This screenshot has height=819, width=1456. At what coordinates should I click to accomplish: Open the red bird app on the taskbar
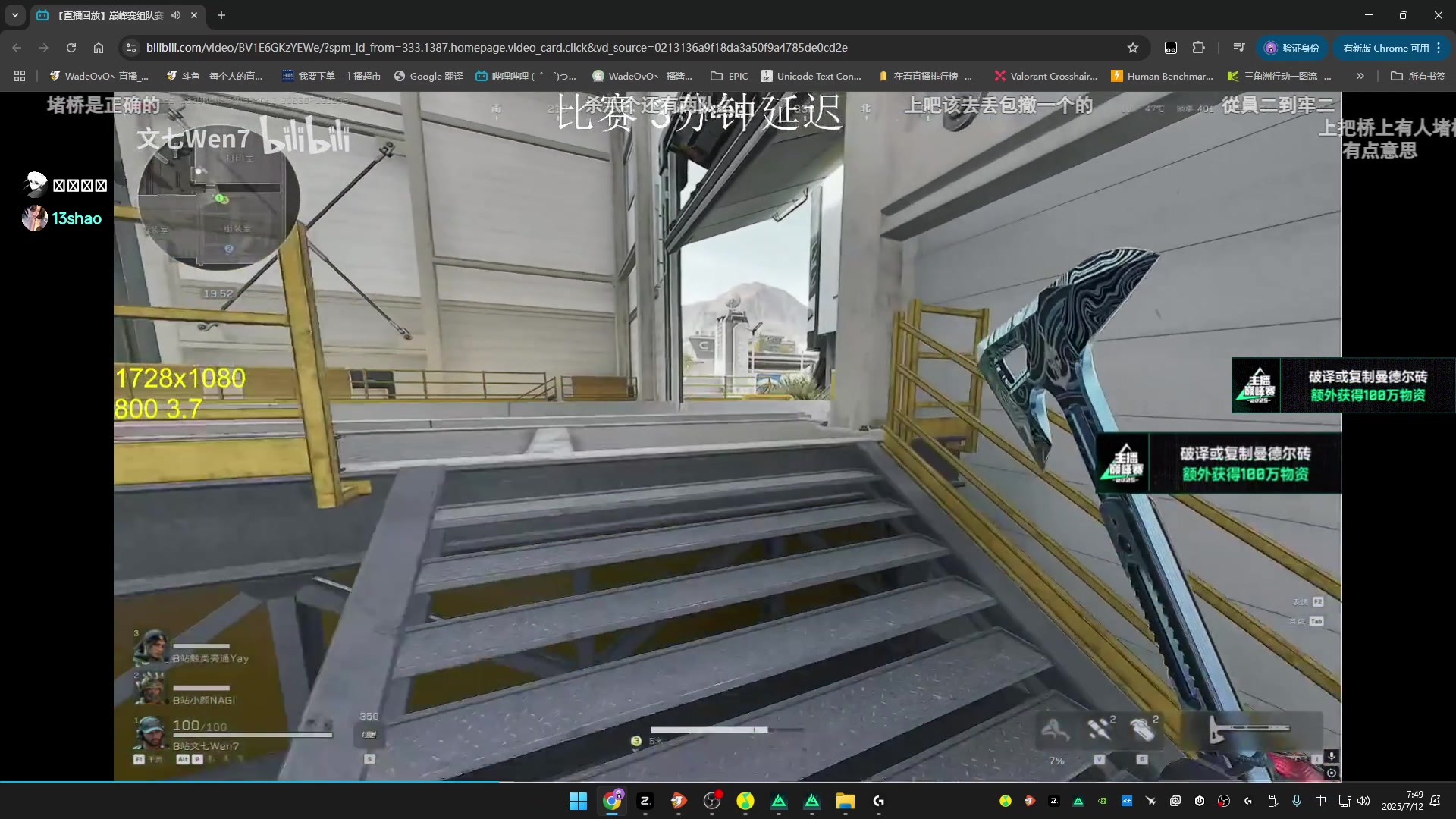[x=679, y=801]
